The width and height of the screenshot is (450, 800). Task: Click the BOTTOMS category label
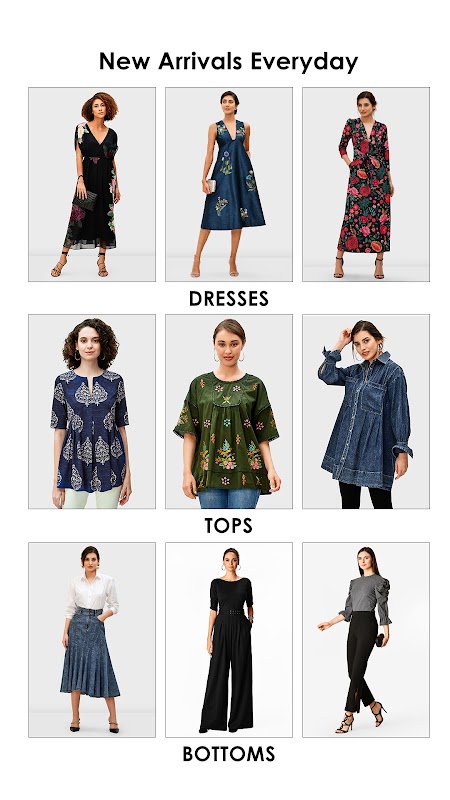(x=229, y=754)
